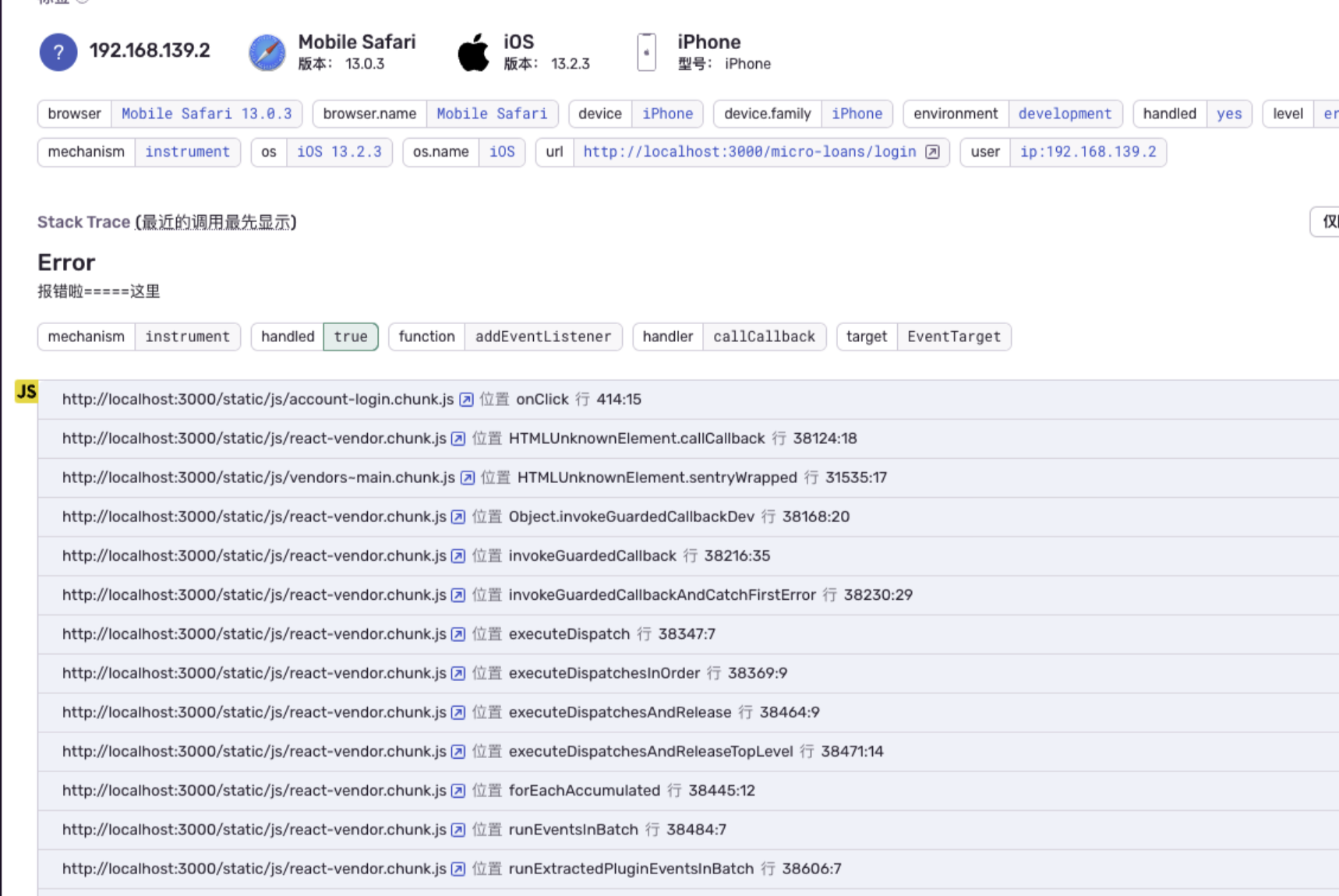Select the top mechanism instrument tag value

pos(187,152)
